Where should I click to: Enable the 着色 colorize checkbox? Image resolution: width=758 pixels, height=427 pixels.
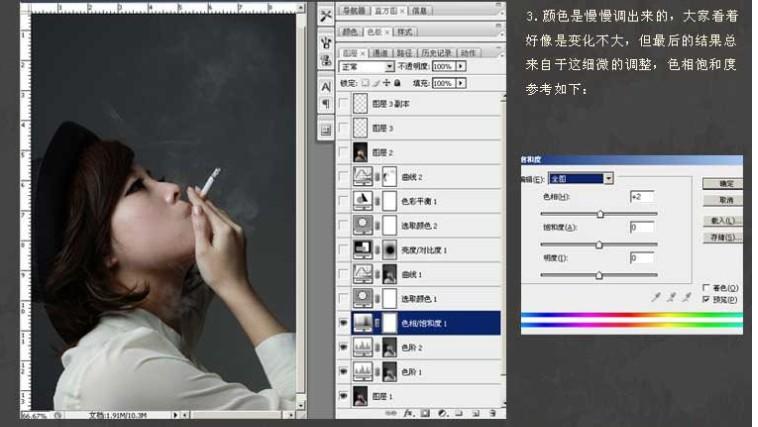(706, 288)
